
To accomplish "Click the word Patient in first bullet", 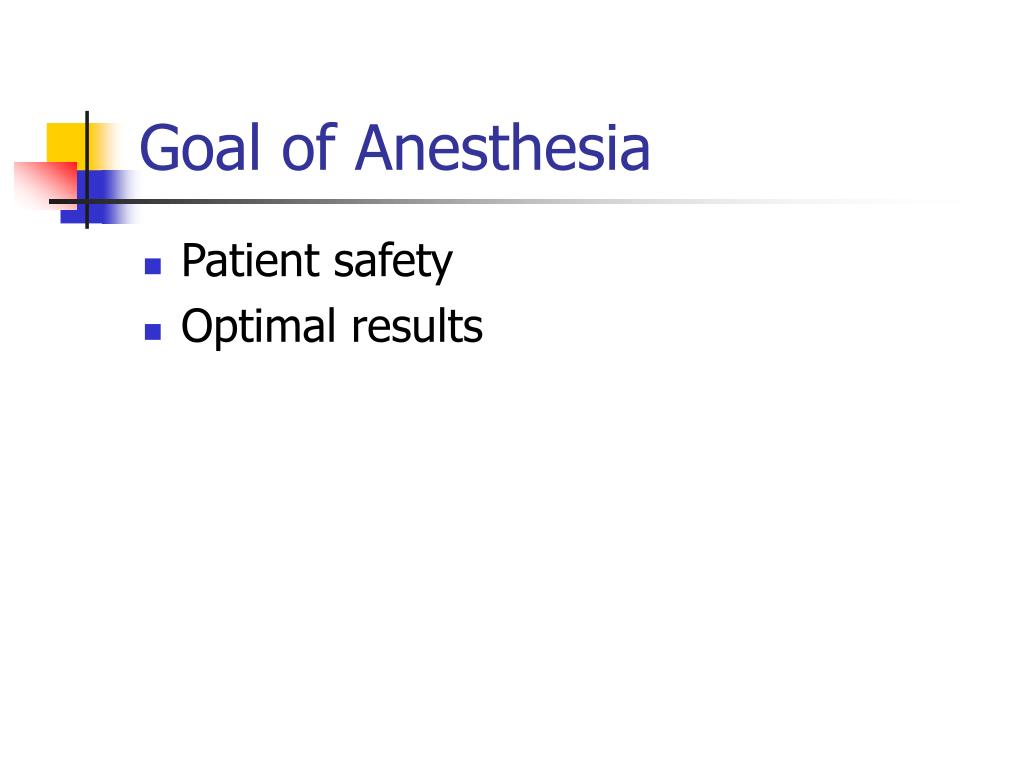I will pyautogui.click(x=251, y=261).
